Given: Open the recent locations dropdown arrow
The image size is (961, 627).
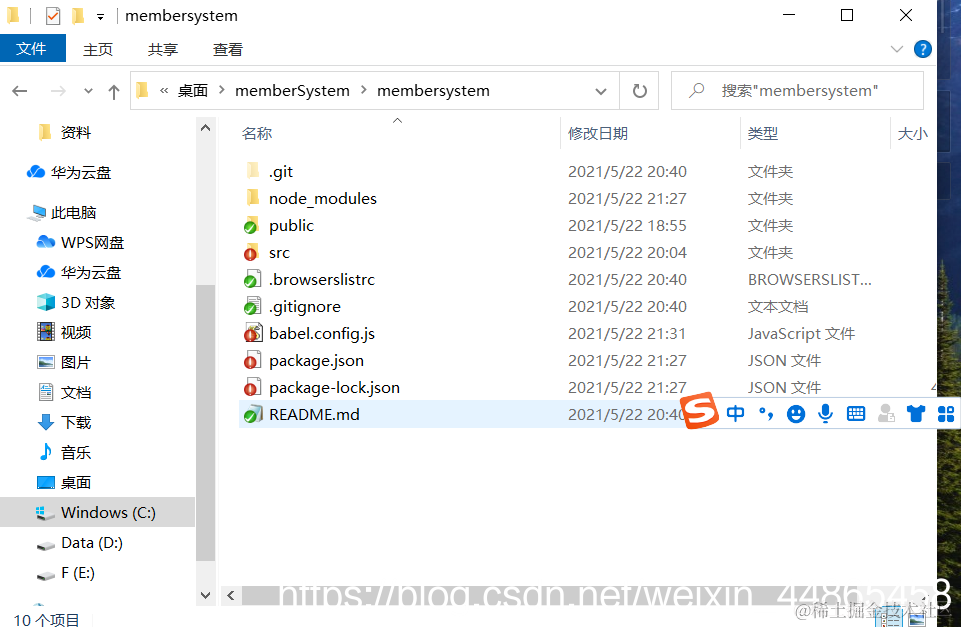Looking at the screenshot, I should pos(88,91).
